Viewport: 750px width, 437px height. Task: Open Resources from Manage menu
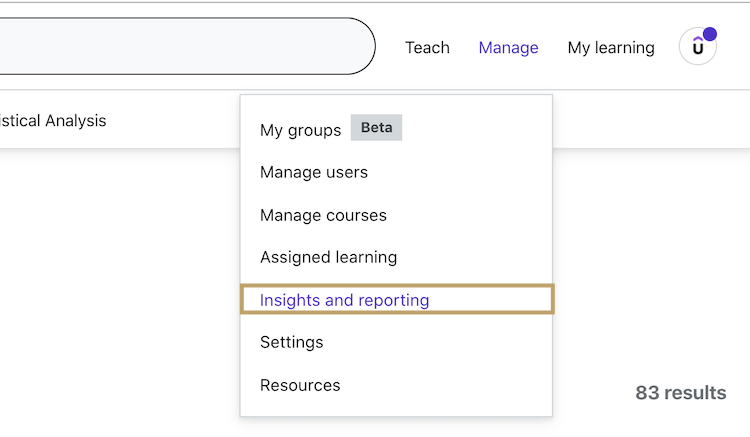(x=300, y=385)
